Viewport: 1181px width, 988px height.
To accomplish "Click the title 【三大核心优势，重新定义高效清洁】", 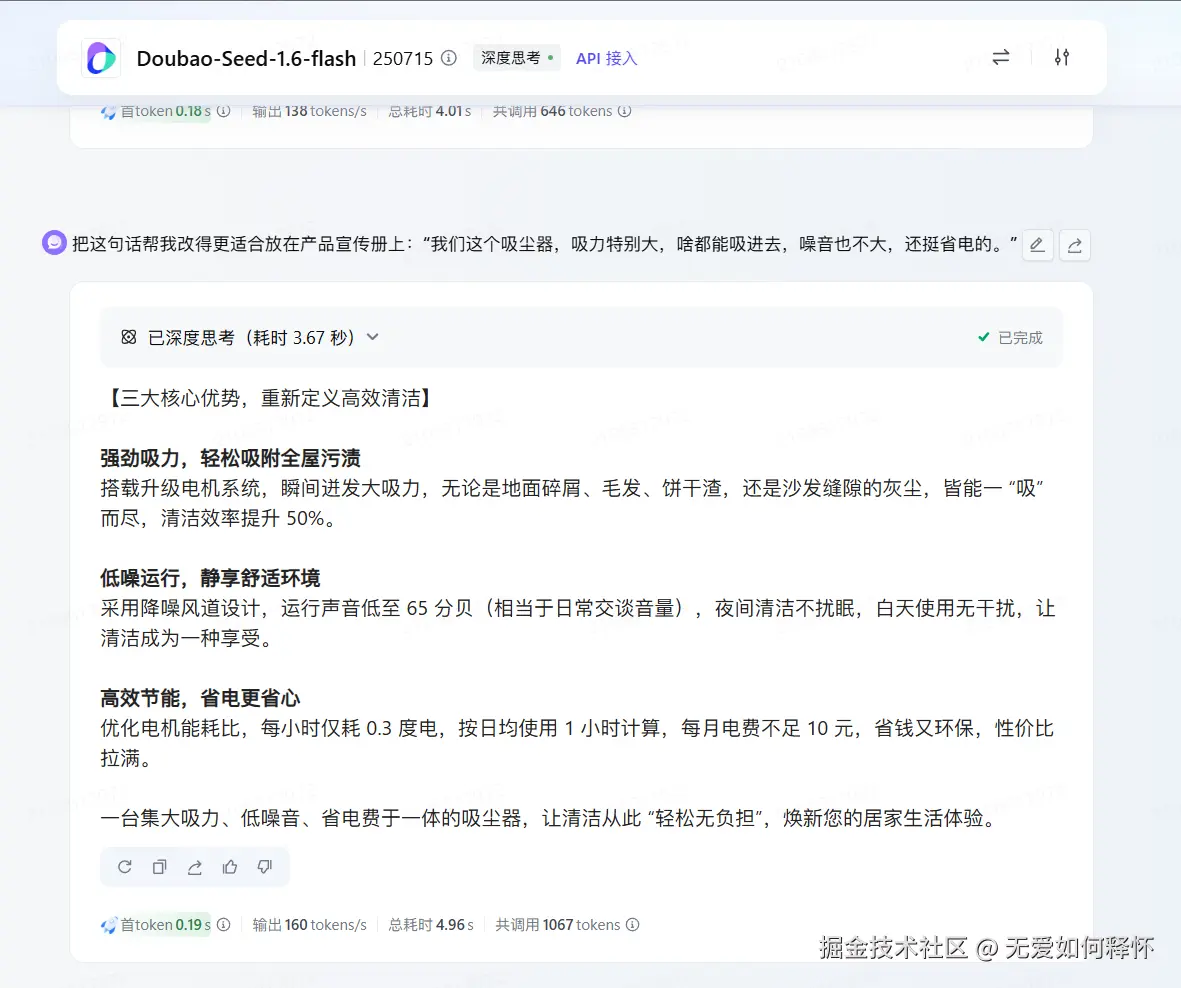I will pos(270,398).
